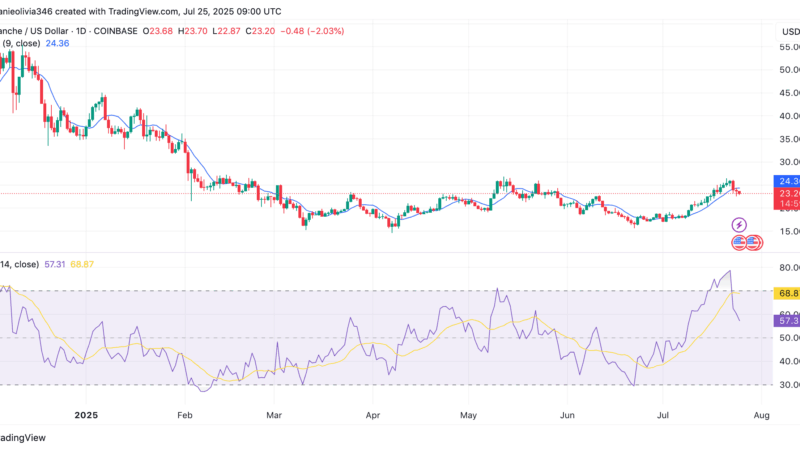Click the Aug label on time axis

[x=762, y=415]
